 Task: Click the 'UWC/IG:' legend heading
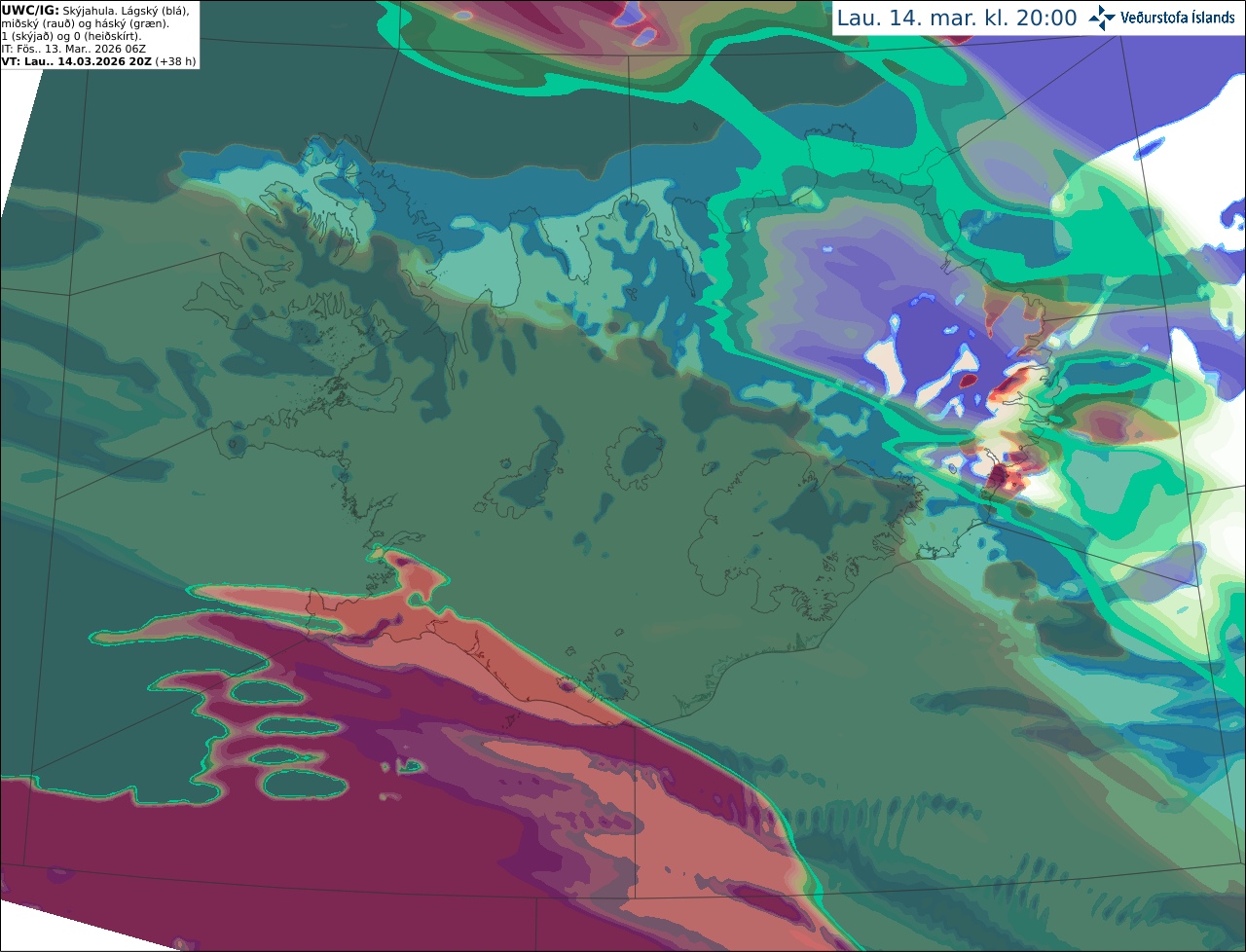tap(29, 10)
